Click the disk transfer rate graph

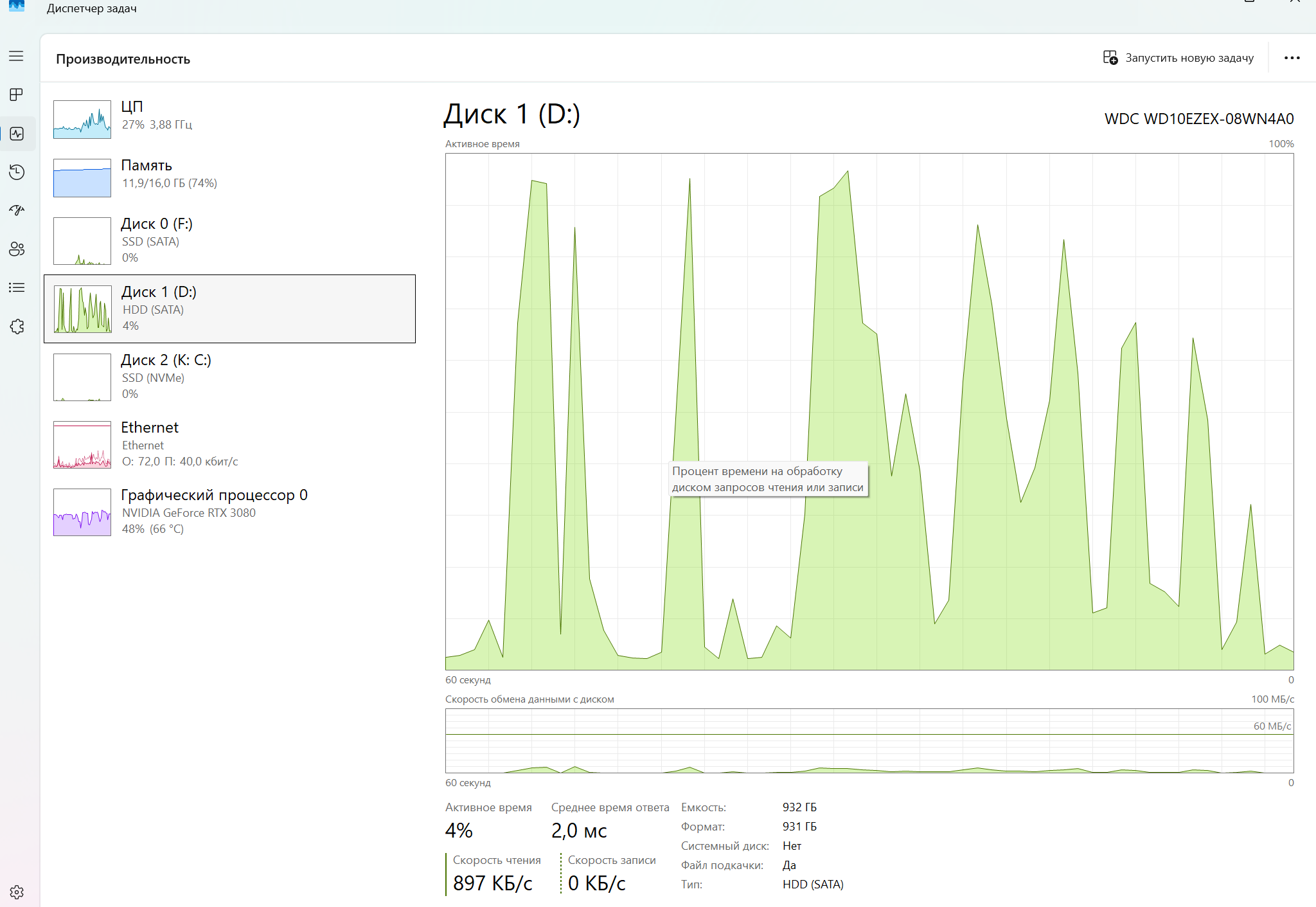tap(869, 741)
